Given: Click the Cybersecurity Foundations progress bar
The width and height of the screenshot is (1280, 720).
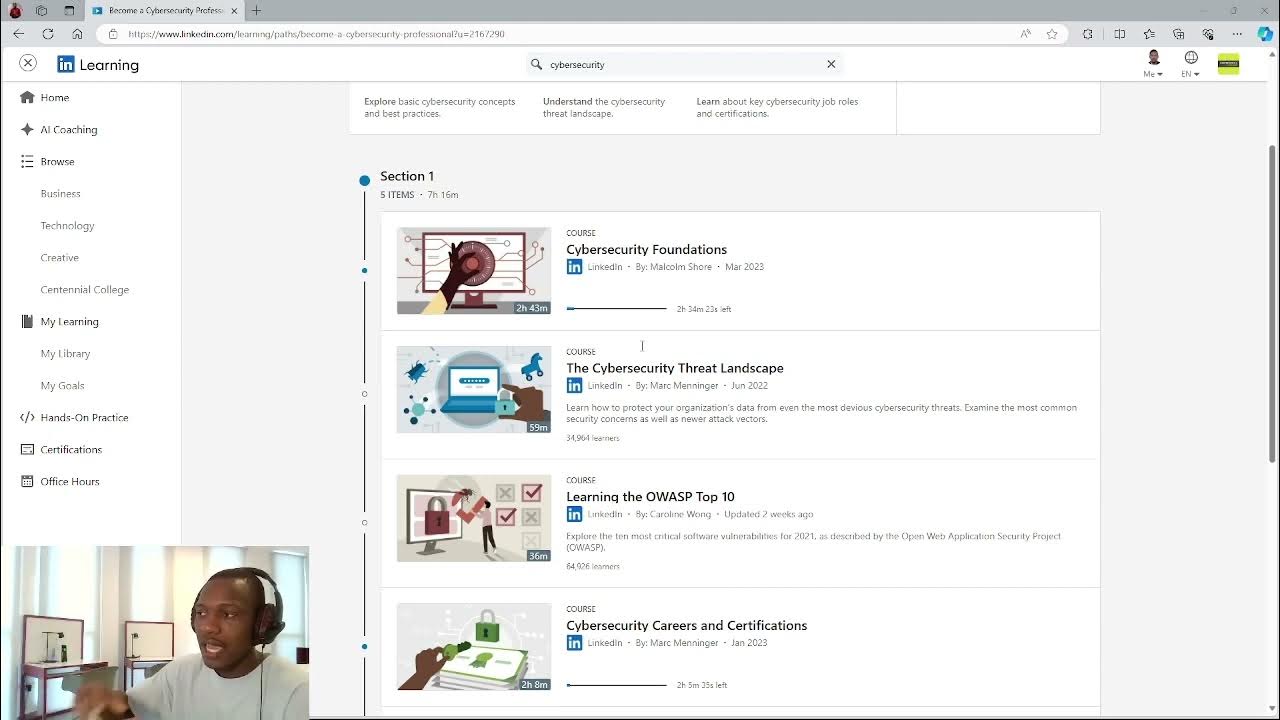Looking at the screenshot, I should [616, 309].
